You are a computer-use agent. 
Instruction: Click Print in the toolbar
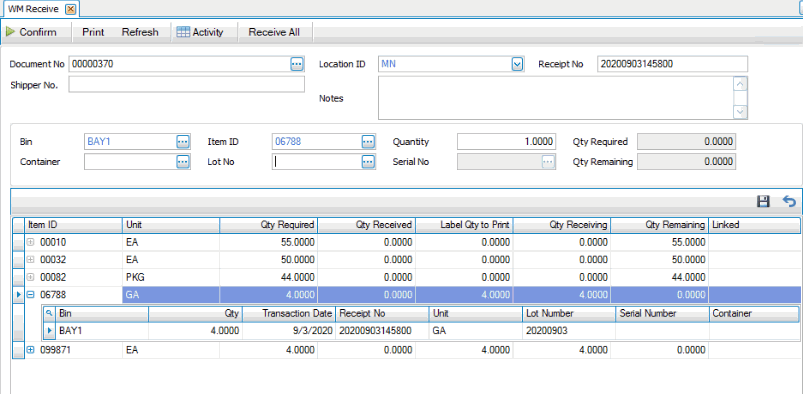(93, 32)
